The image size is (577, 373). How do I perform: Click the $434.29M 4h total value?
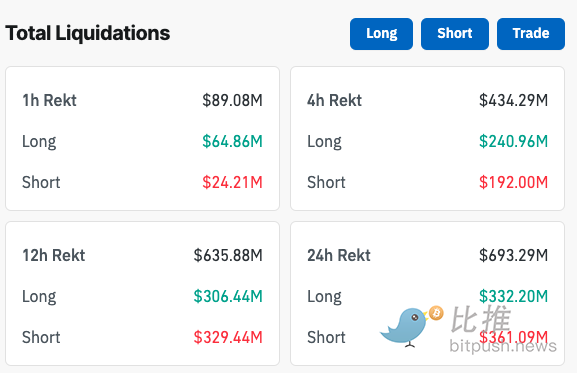click(x=514, y=100)
